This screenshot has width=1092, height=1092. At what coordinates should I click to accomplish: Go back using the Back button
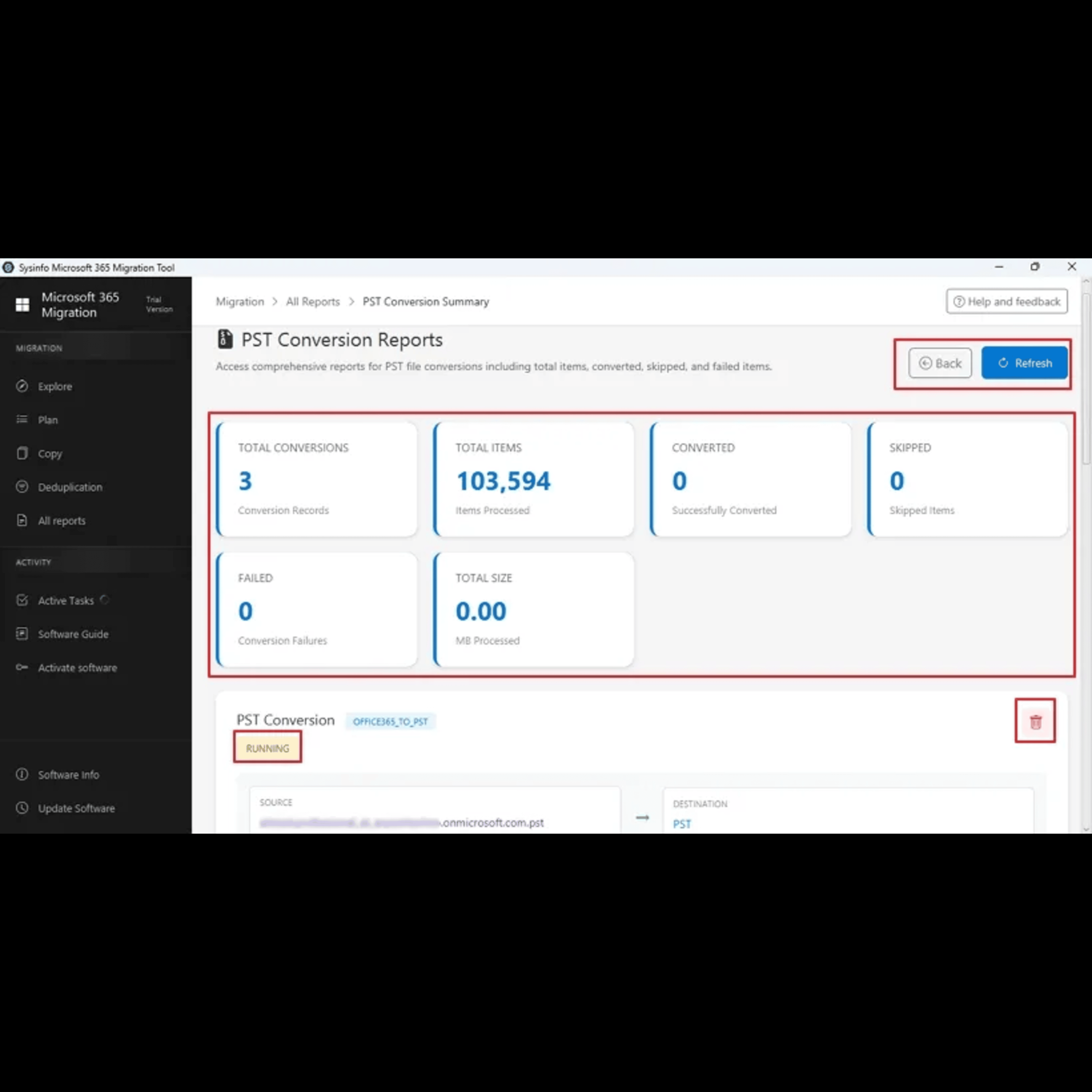[940, 363]
